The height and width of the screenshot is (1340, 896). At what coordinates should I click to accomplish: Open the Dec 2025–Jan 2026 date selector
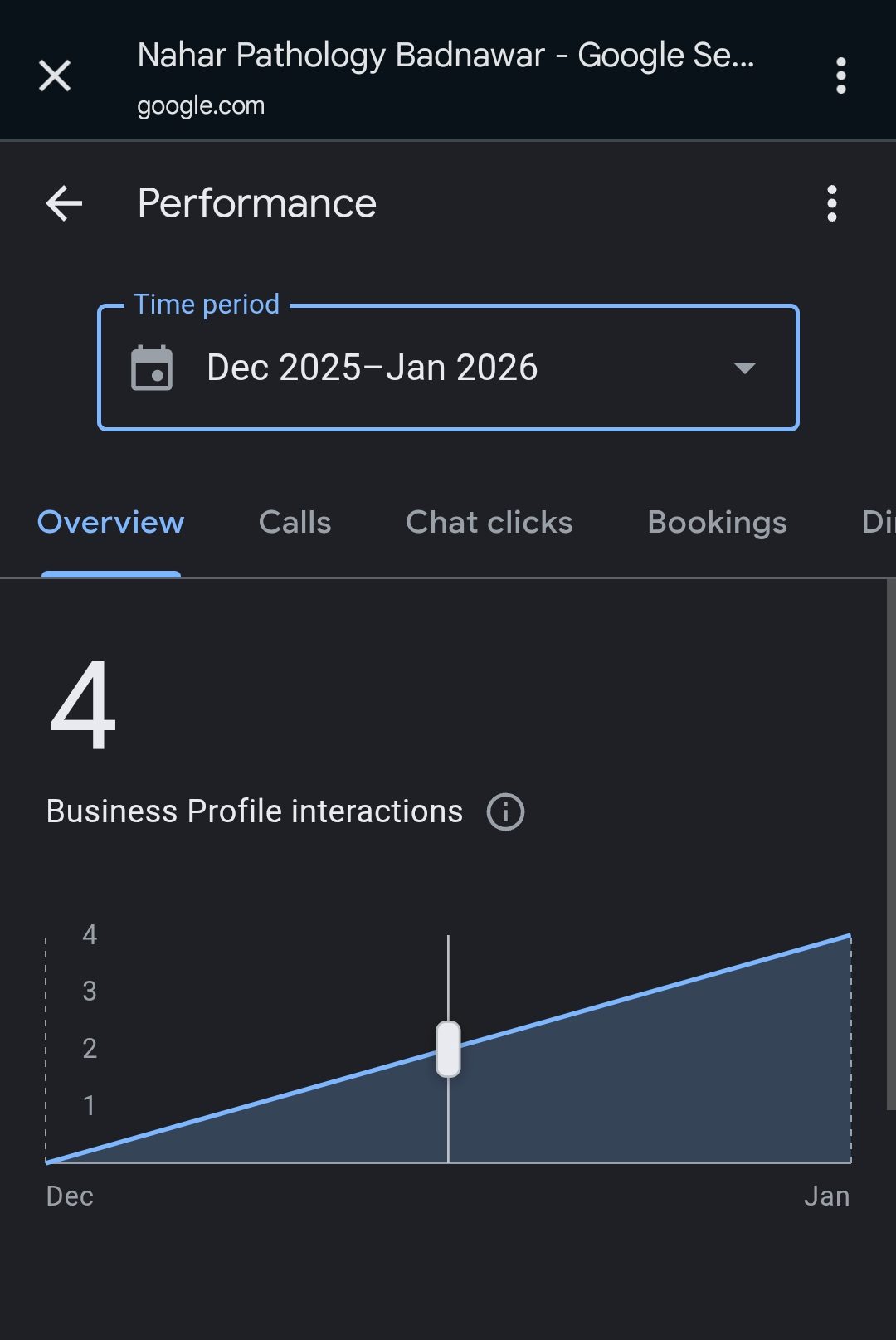(x=372, y=368)
